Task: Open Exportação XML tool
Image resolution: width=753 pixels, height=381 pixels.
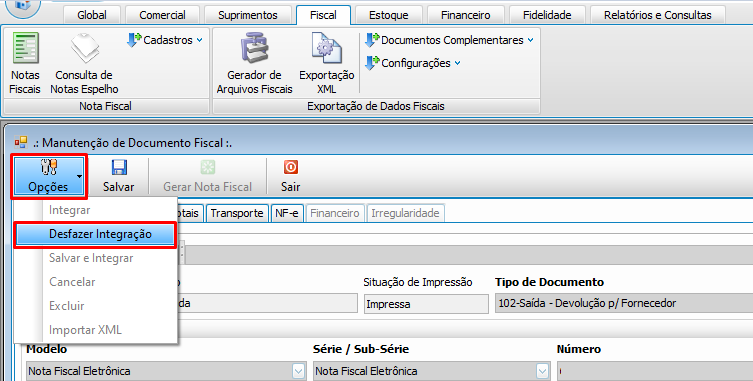Action: point(327,62)
